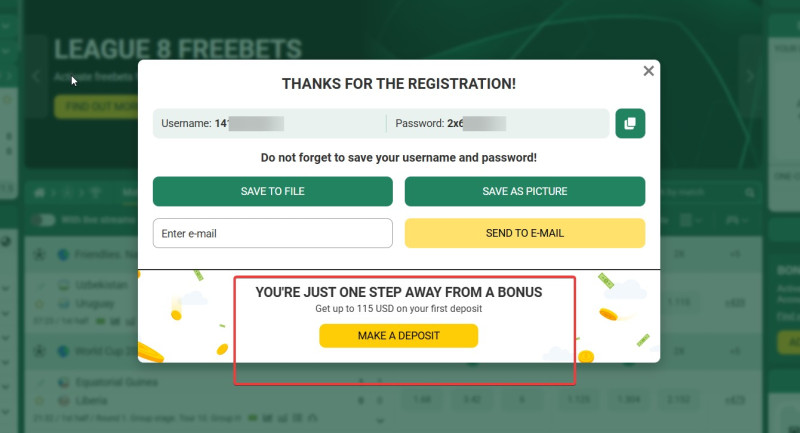Click the Send to E-mail button
Image resolution: width=800 pixels, height=433 pixels.
tap(524, 233)
